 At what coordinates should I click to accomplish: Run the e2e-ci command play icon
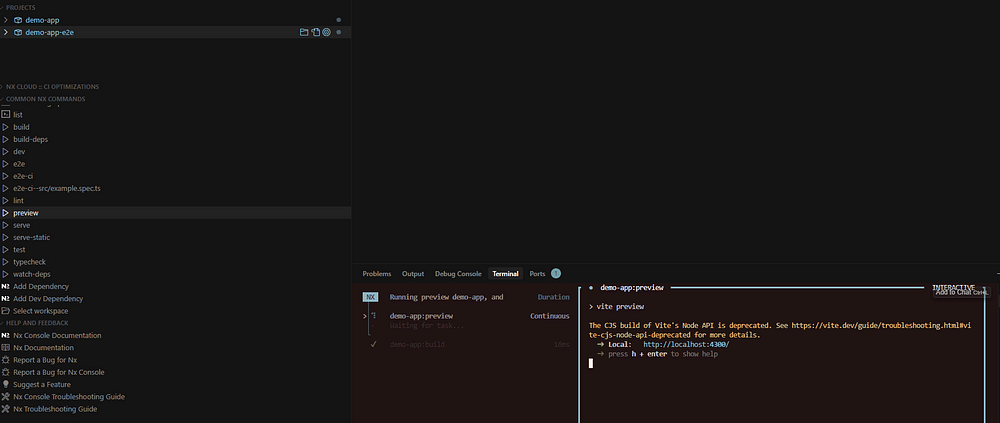[x=6, y=176]
